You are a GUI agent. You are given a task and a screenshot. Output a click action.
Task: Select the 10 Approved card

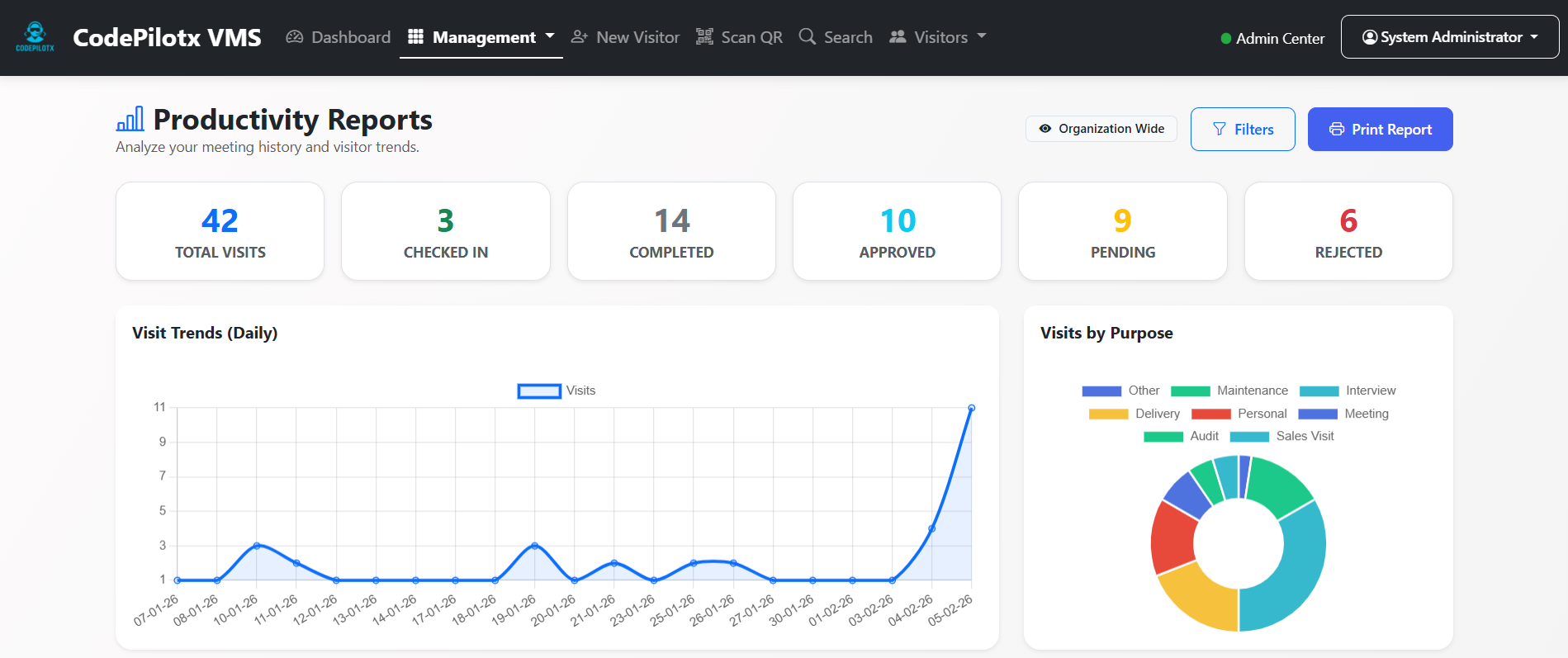(898, 231)
